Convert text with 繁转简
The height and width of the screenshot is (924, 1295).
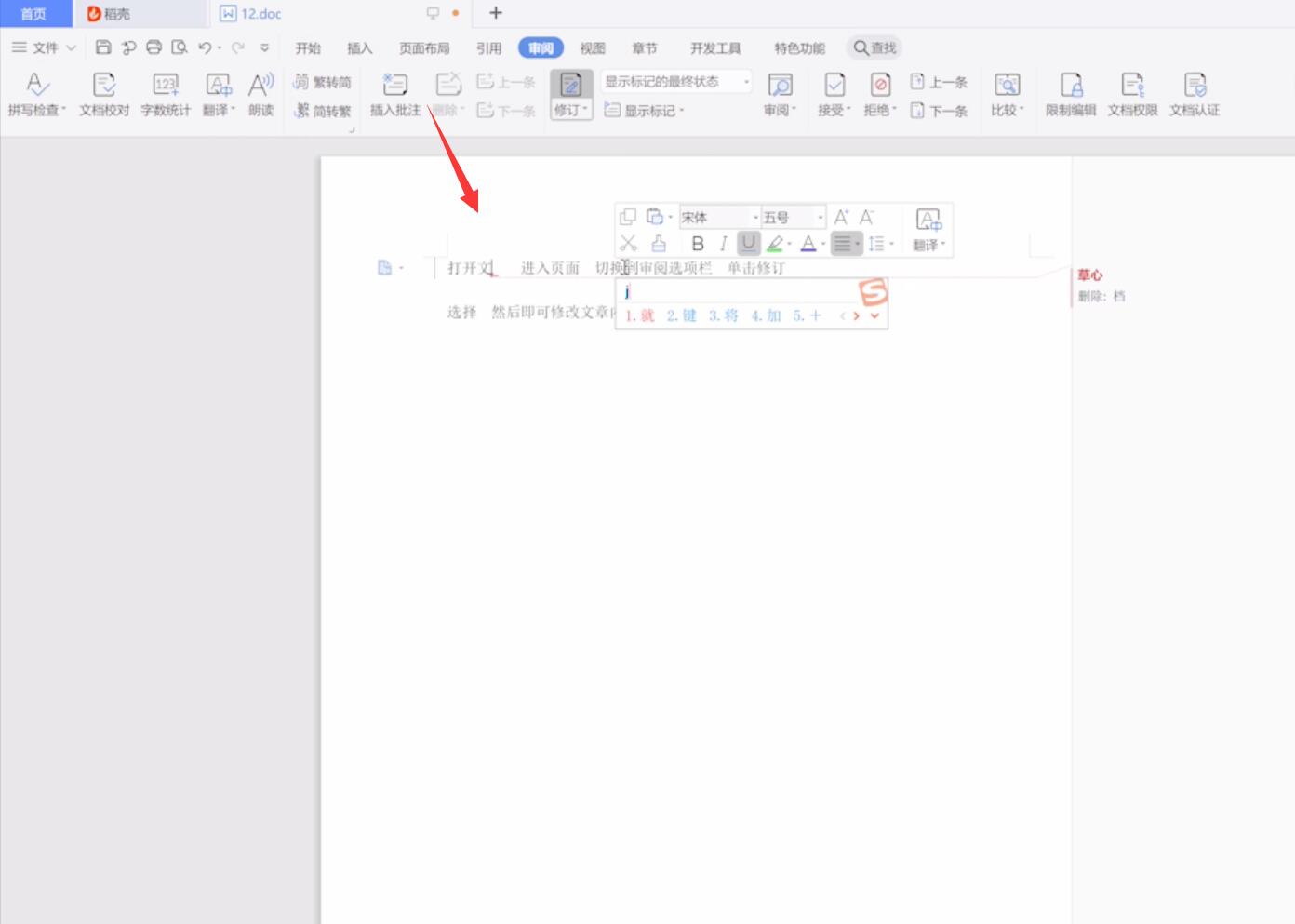click(x=323, y=82)
